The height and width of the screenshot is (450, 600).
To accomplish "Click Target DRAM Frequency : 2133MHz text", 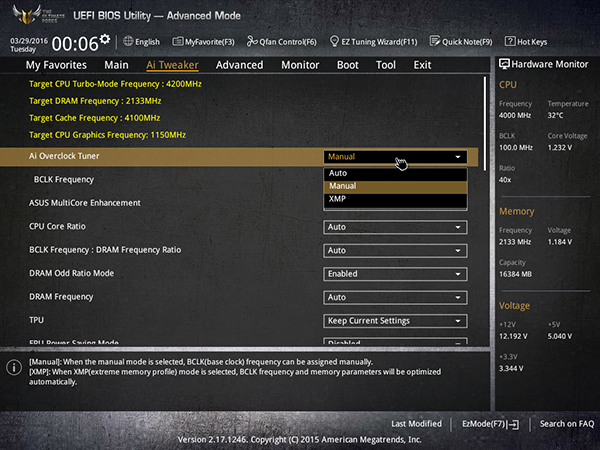I will (x=95, y=101).
